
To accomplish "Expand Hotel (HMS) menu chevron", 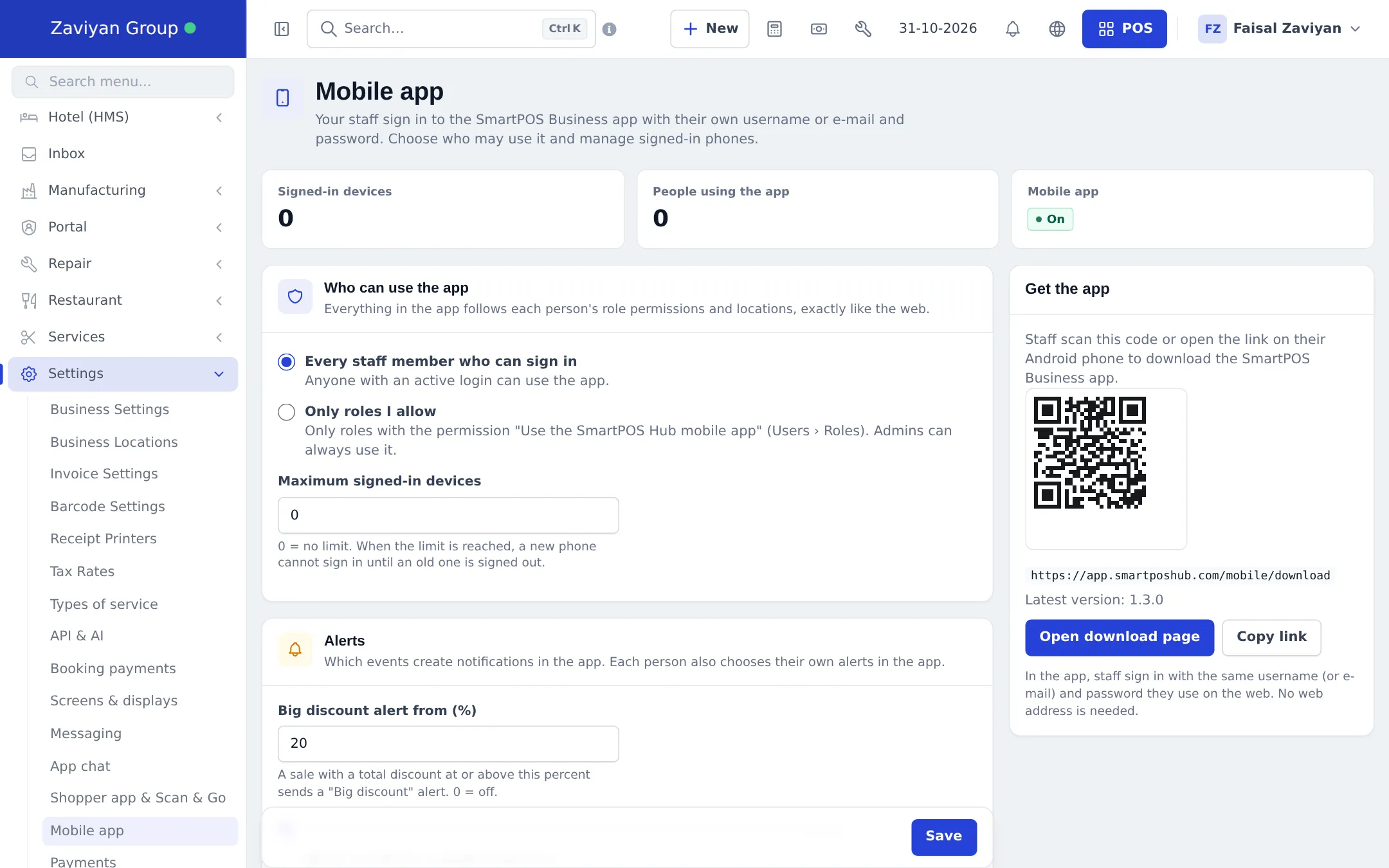I will [219, 117].
